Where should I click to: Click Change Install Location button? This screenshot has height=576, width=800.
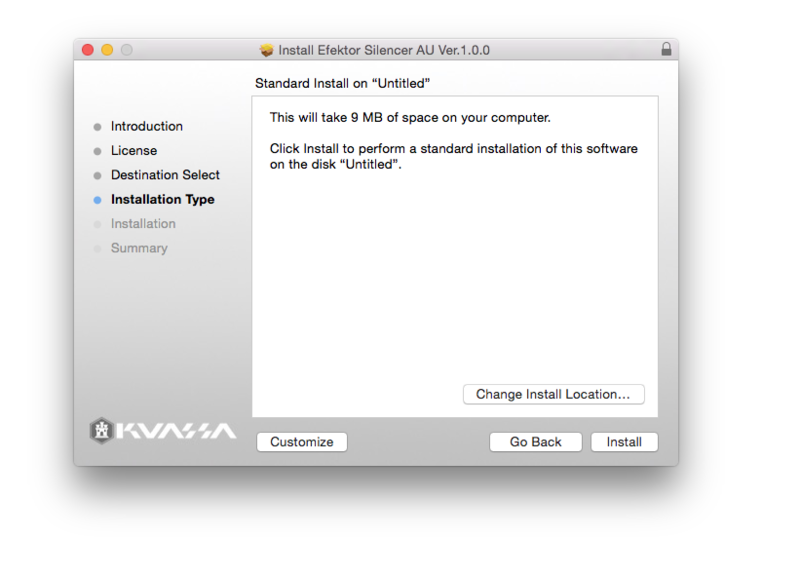pyautogui.click(x=554, y=394)
